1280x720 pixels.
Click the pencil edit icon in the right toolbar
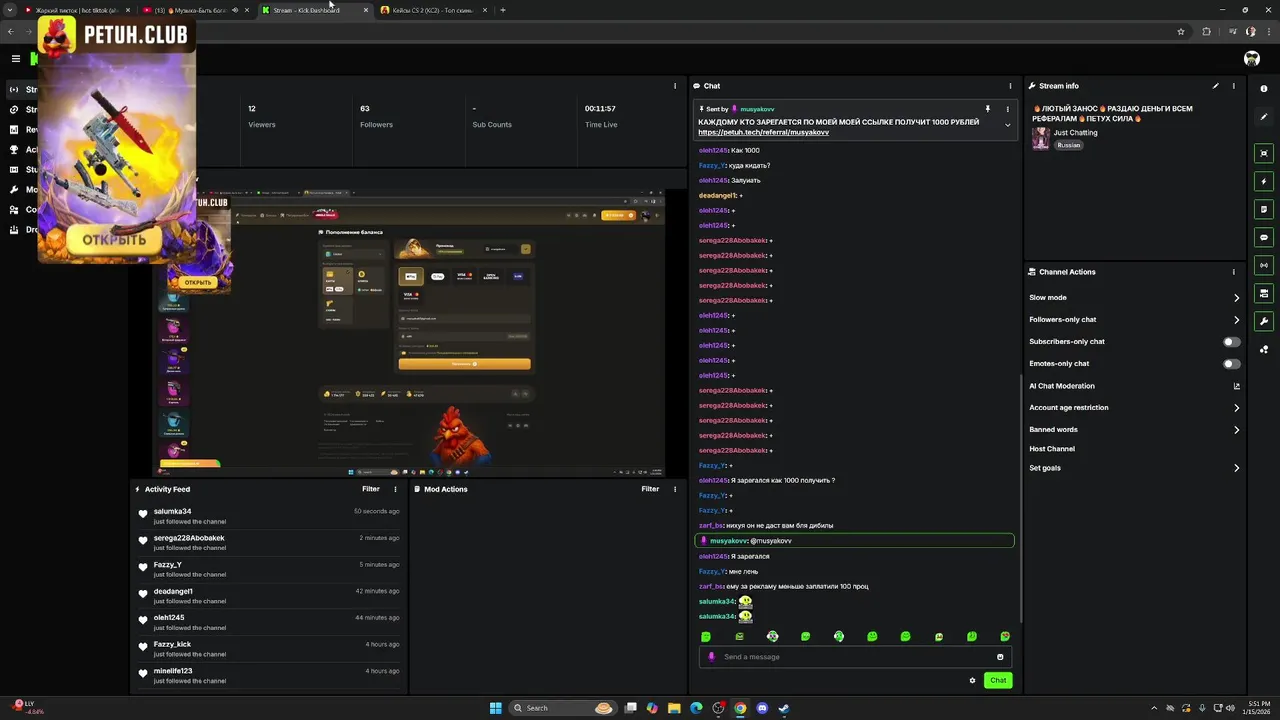tap(1264, 117)
